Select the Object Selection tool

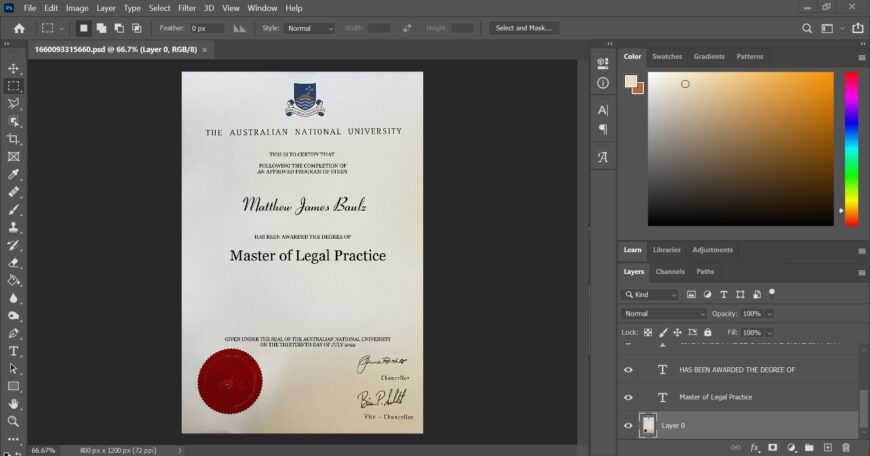[13, 121]
